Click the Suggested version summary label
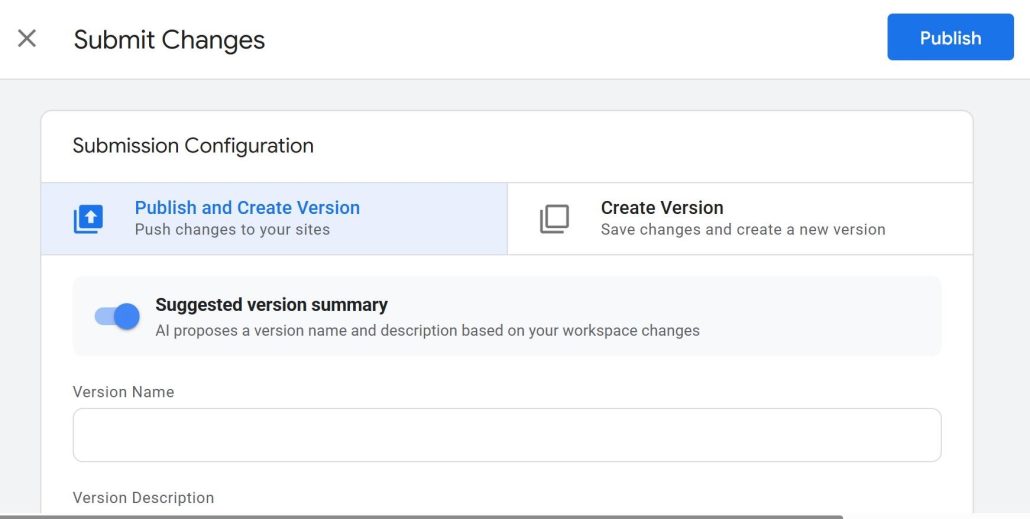Screen dimensions: 1030x519 click(271, 305)
